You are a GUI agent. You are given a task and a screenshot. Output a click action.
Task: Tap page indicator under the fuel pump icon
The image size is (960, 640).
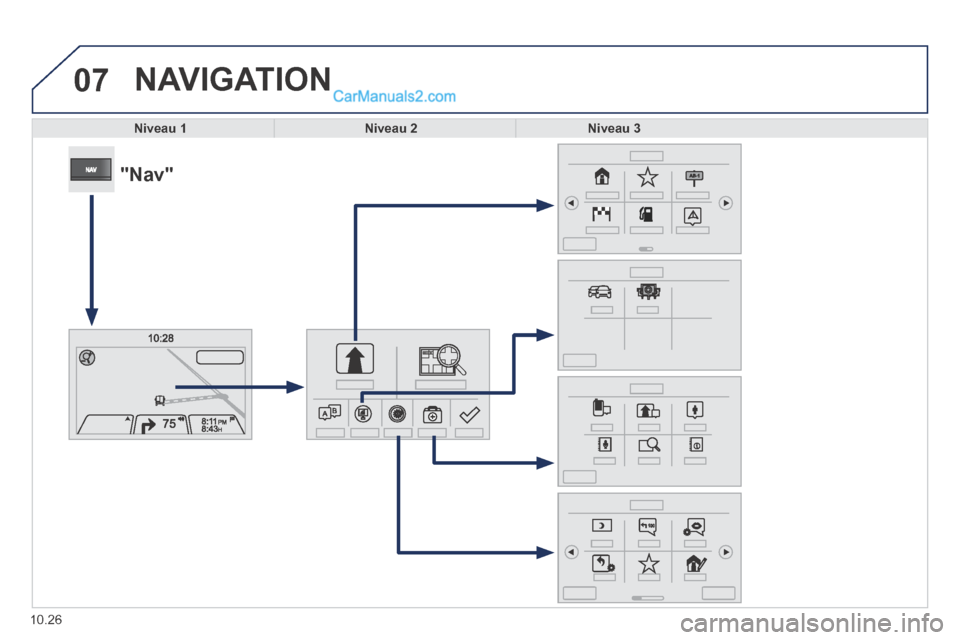(x=646, y=249)
